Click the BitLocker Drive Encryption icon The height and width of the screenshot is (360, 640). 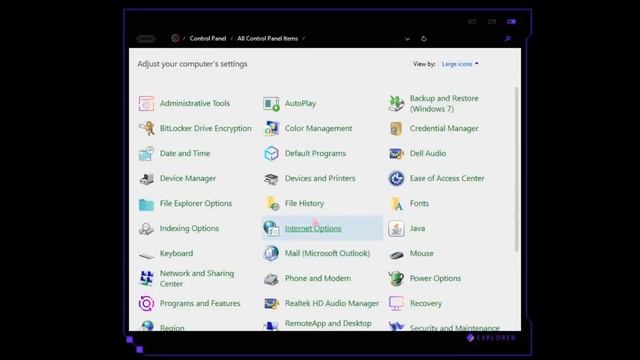point(146,129)
